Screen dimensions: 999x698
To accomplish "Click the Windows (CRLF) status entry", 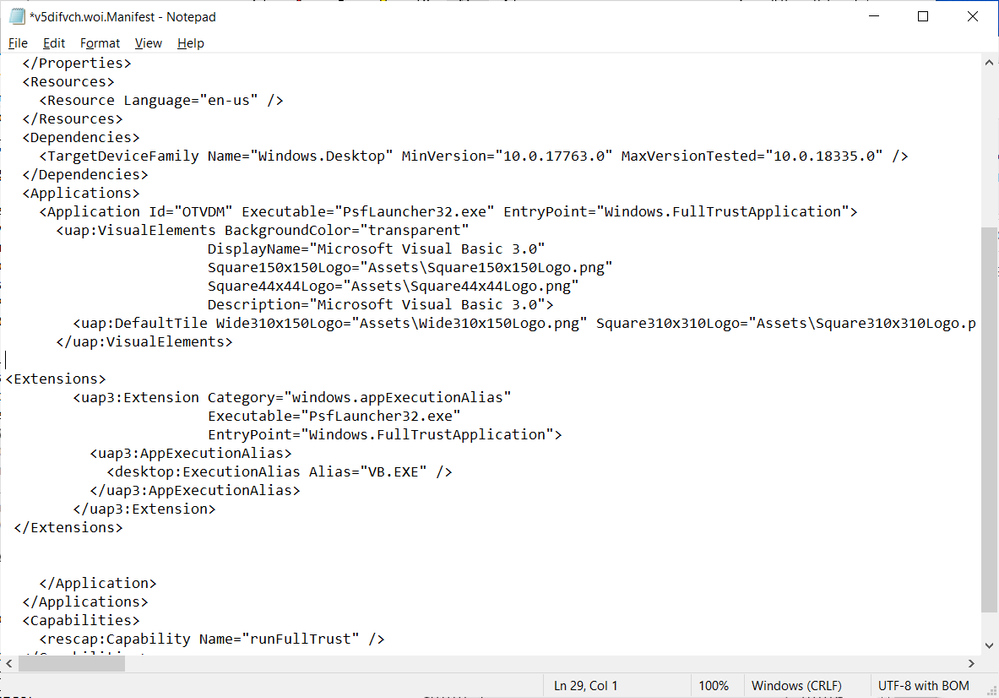I will pyautogui.click(x=796, y=686).
